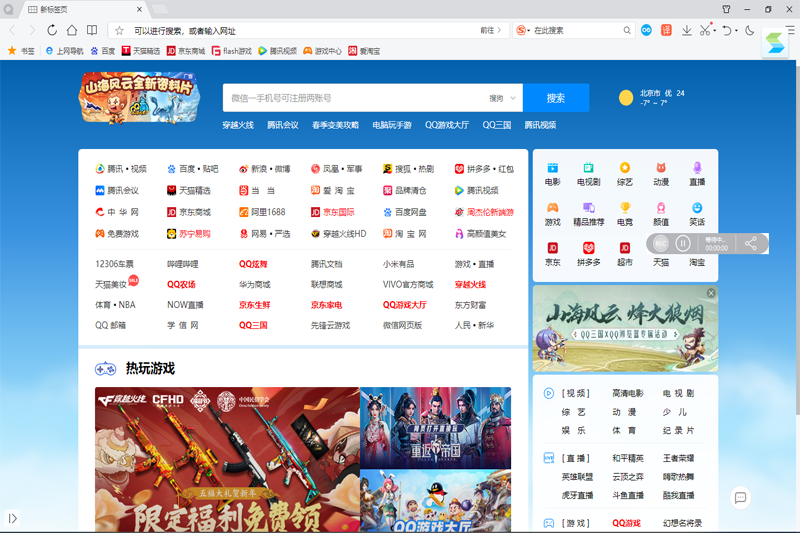Open the screenshot scissors tool
800x533 pixels.
pyautogui.click(x=705, y=31)
